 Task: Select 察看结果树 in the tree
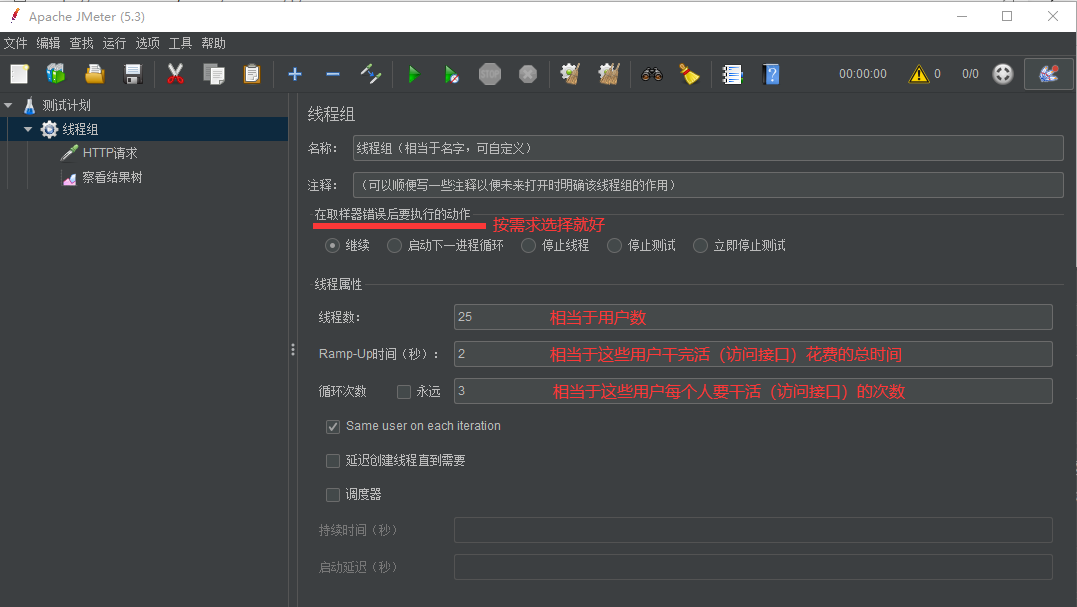[112, 177]
